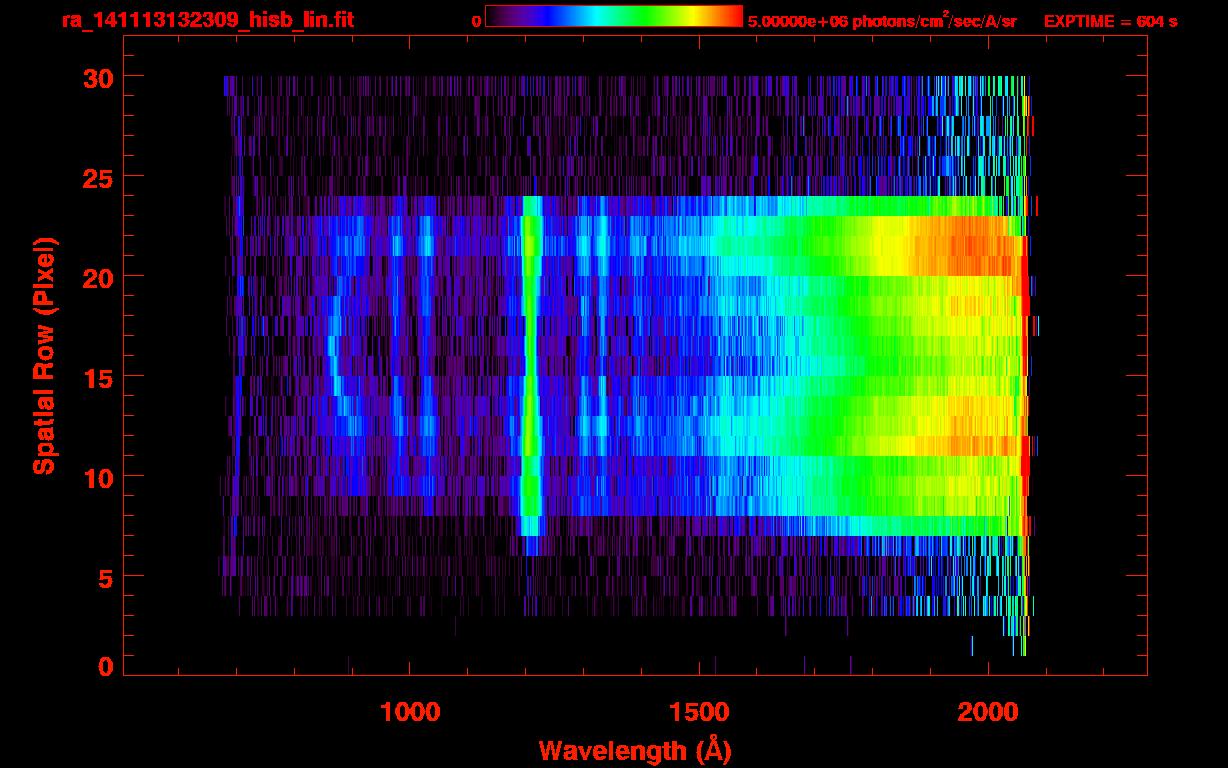Click the y-axis tick label 0

pyautogui.click(x=106, y=667)
